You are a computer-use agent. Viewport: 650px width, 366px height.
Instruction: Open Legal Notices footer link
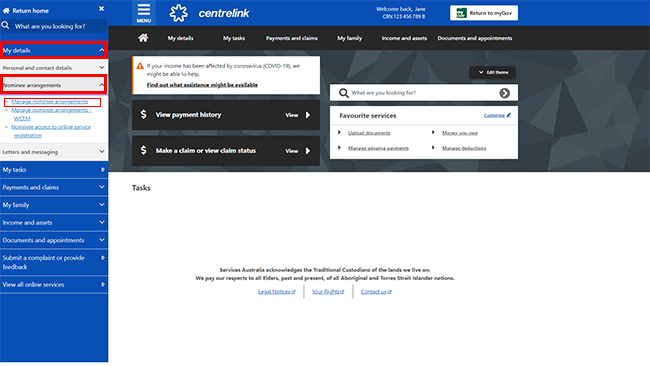click(x=276, y=292)
